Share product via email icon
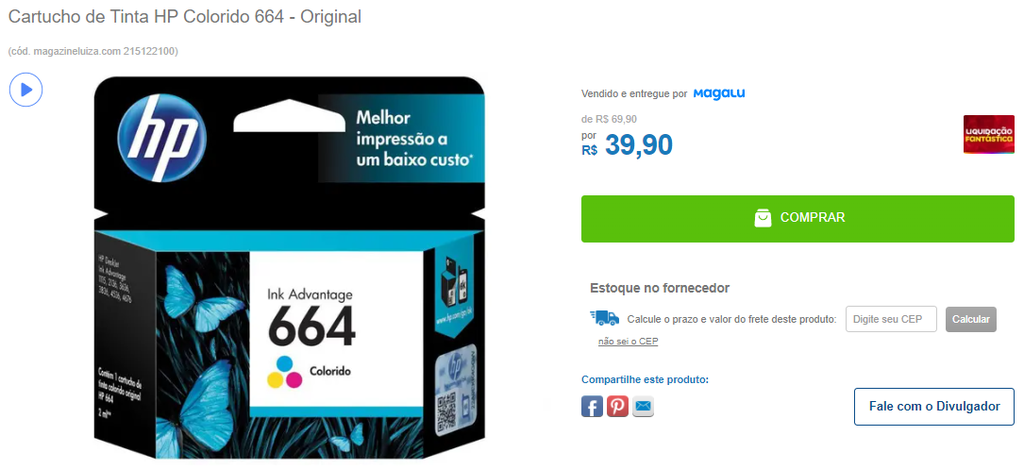1024x469 pixels. click(643, 406)
